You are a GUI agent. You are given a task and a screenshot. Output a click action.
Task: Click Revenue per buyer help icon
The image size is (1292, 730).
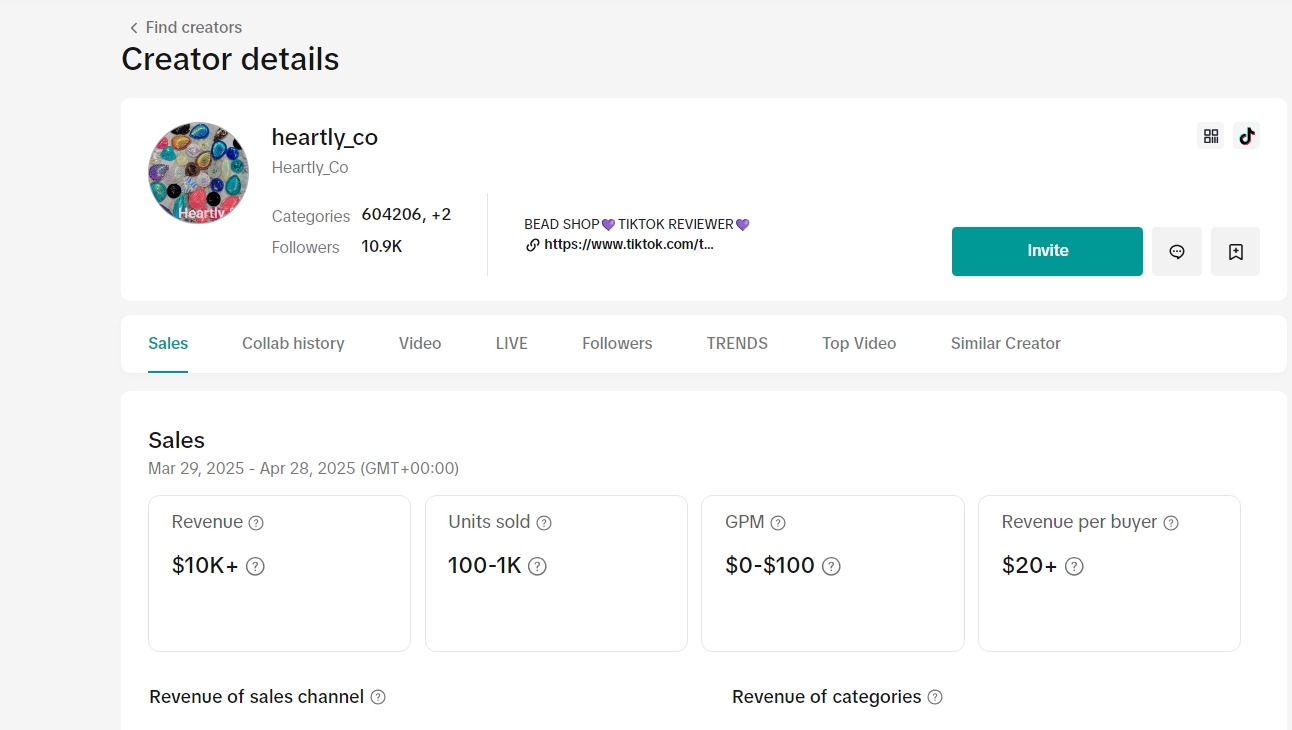tap(1171, 523)
